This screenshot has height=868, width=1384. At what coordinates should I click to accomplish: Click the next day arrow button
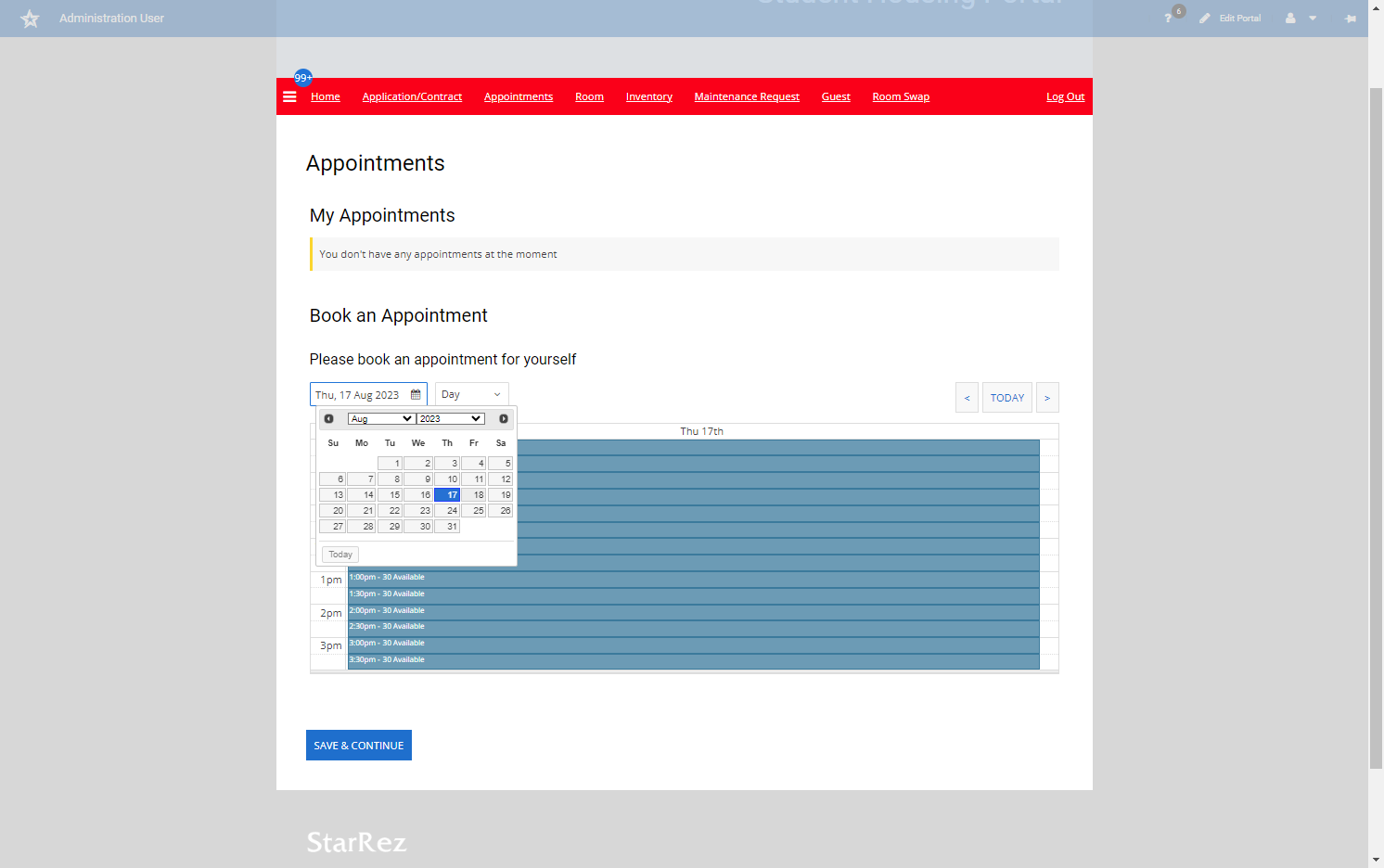1047,398
